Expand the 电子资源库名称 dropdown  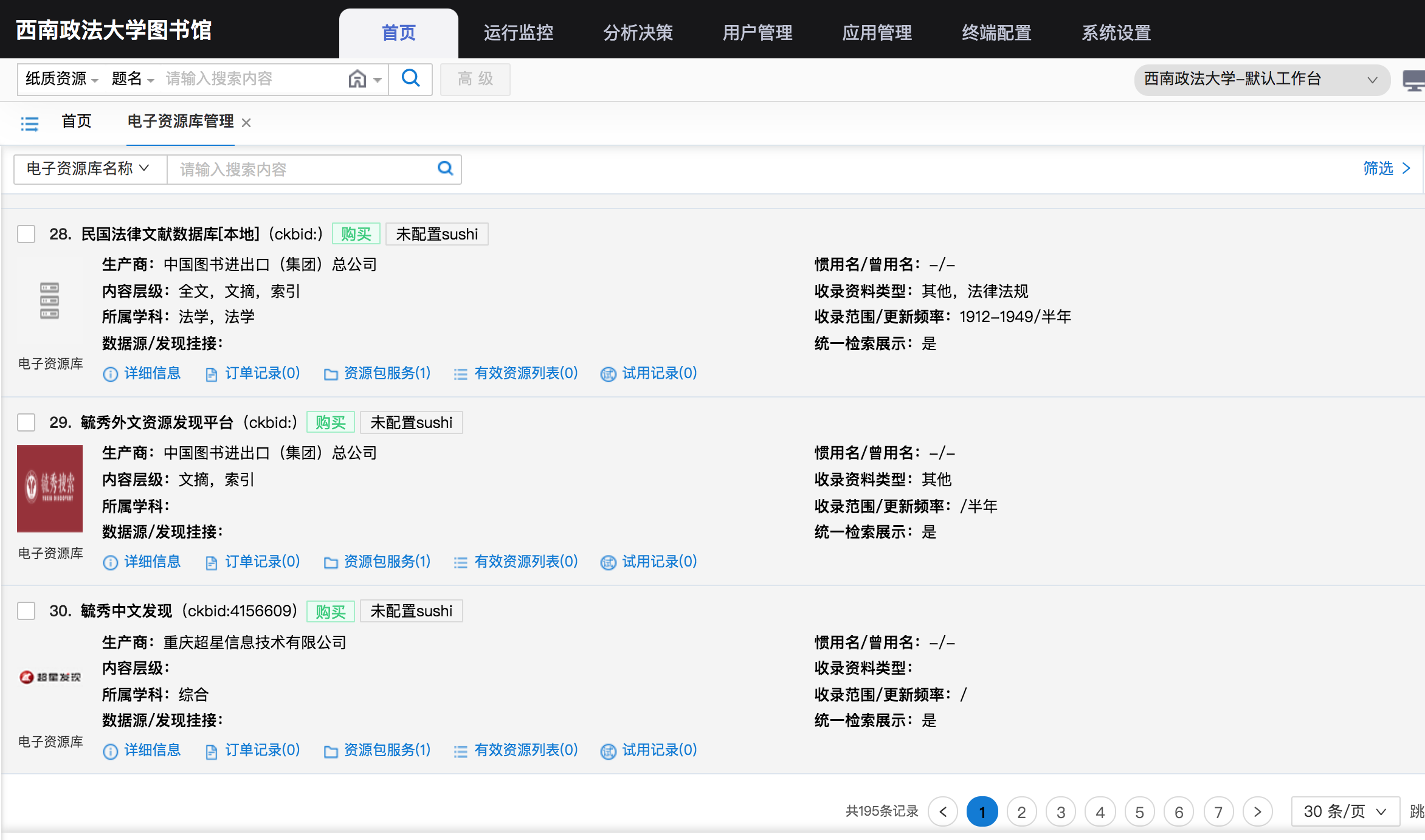click(x=88, y=168)
